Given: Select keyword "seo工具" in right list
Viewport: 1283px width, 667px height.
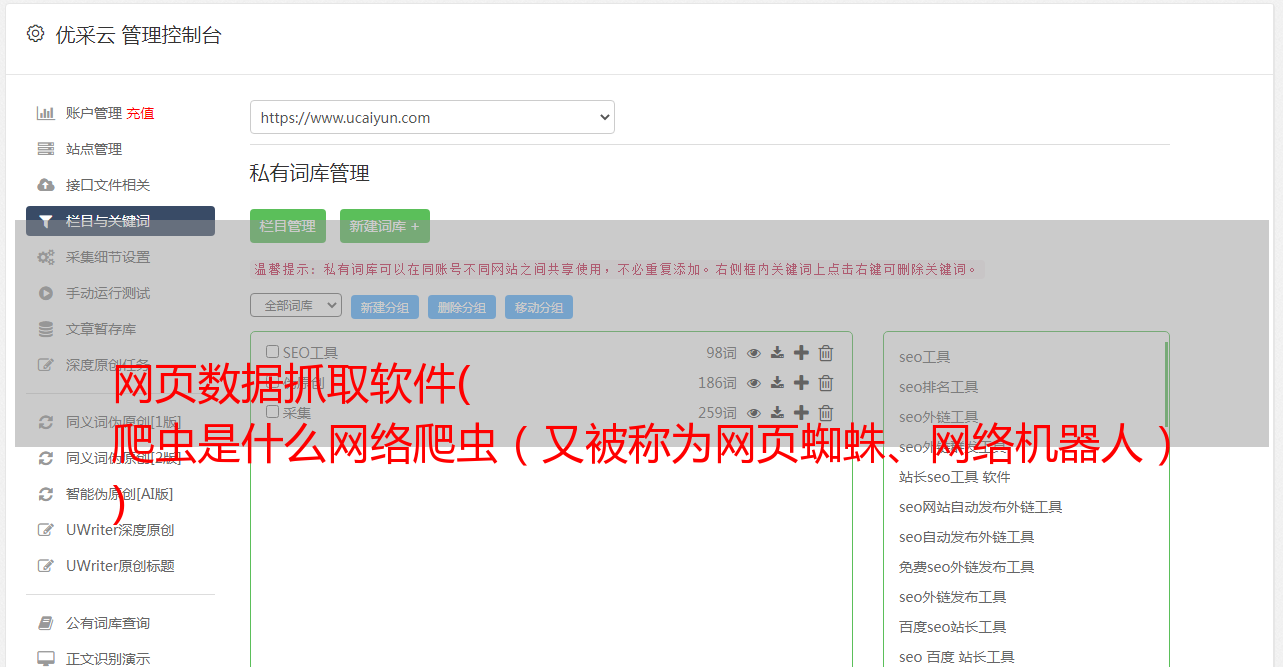Looking at the screenshot, I should point(925,357).
